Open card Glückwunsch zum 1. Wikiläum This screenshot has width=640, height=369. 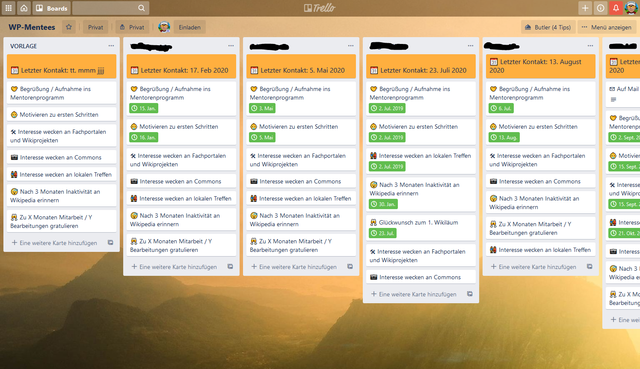pos(421,227)
